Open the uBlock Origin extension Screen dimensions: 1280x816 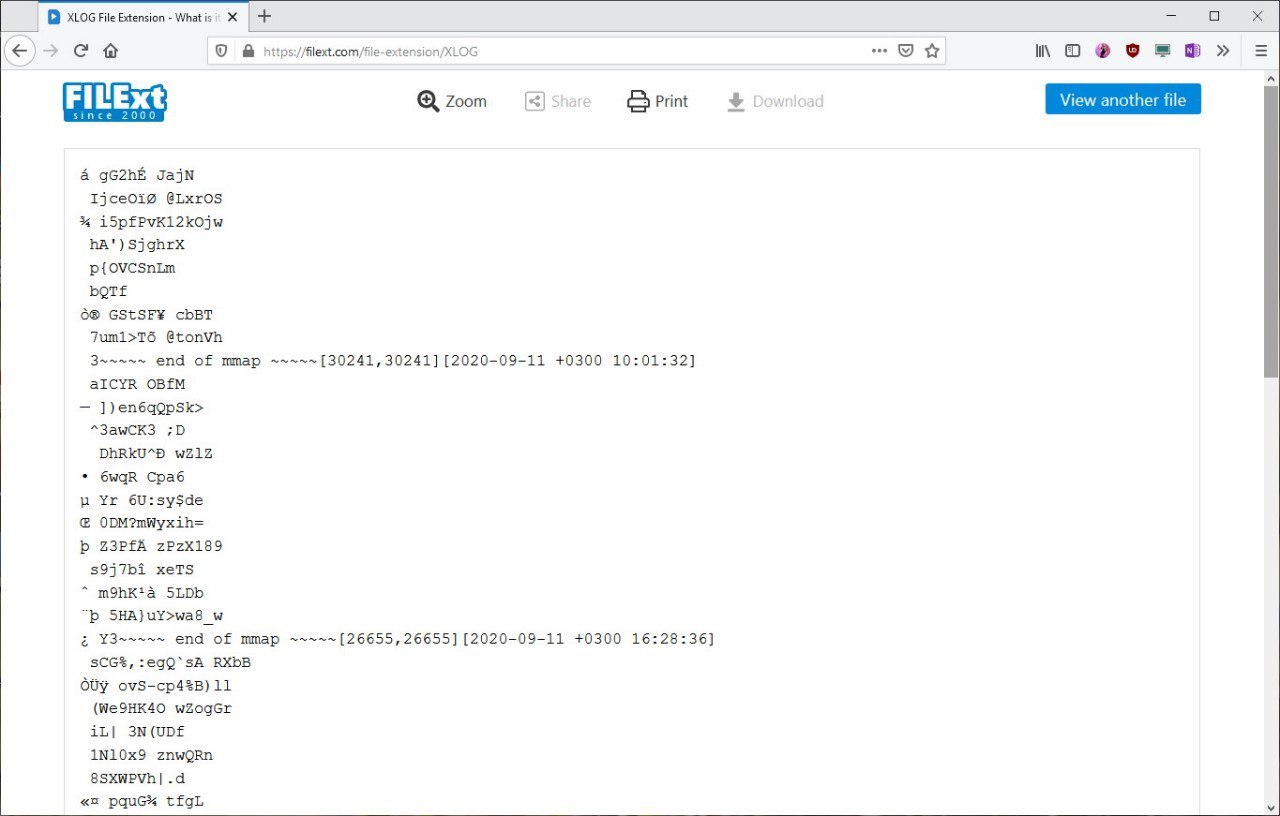(x=1133, y=51)
